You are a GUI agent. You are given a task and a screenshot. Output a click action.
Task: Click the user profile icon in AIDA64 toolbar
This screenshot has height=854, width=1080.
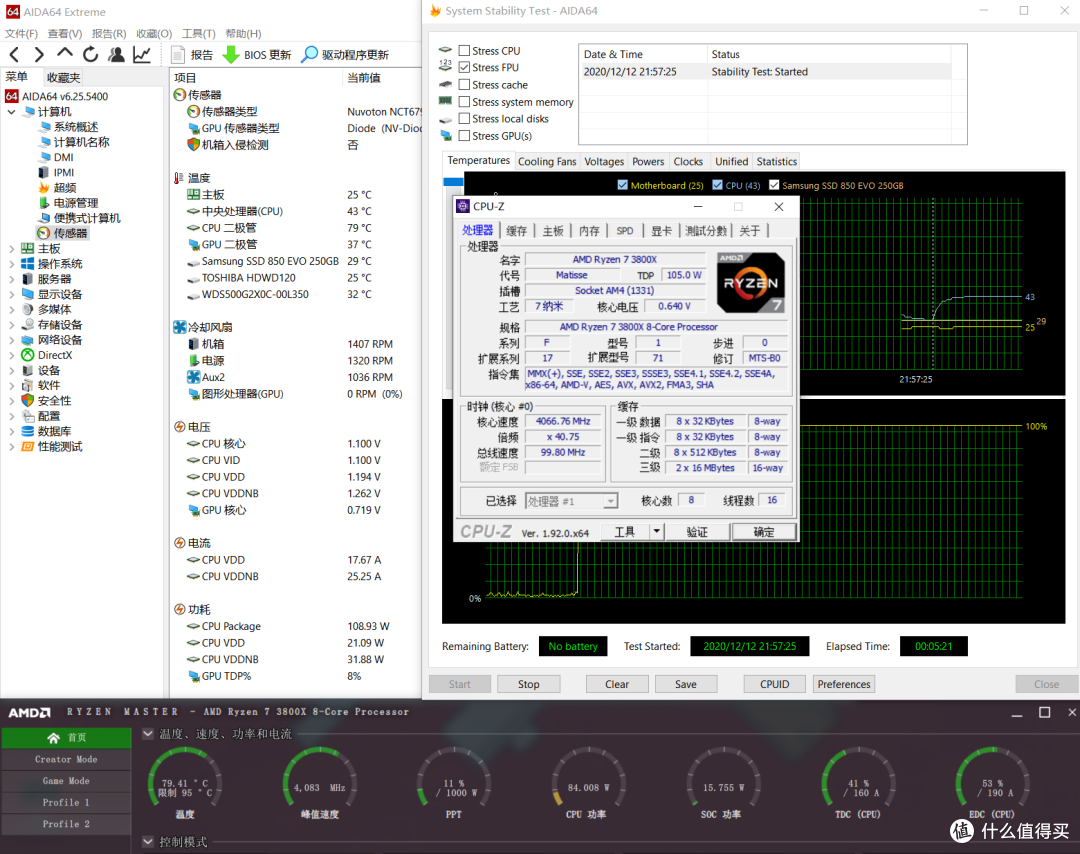[x=116, y=54]
